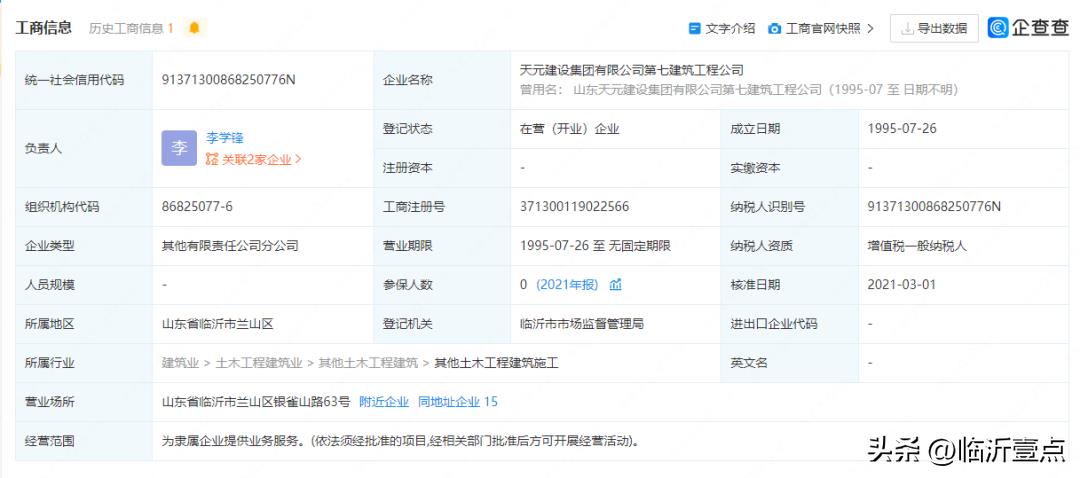Expand the 工商官网快照 chevron arrow
This screenshot has width=1080, height=478.
click(871, 29)
